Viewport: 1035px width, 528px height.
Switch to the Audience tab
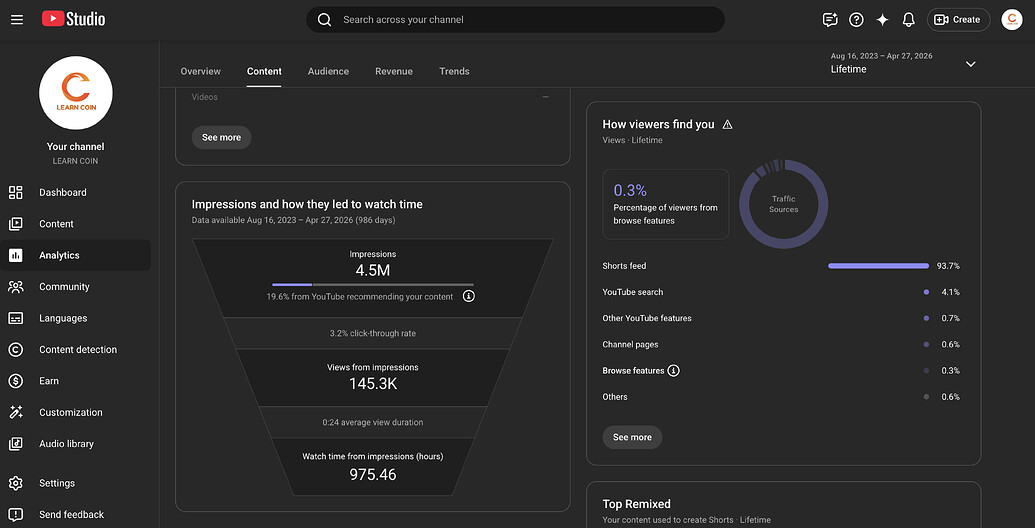[x=328, y=71]
